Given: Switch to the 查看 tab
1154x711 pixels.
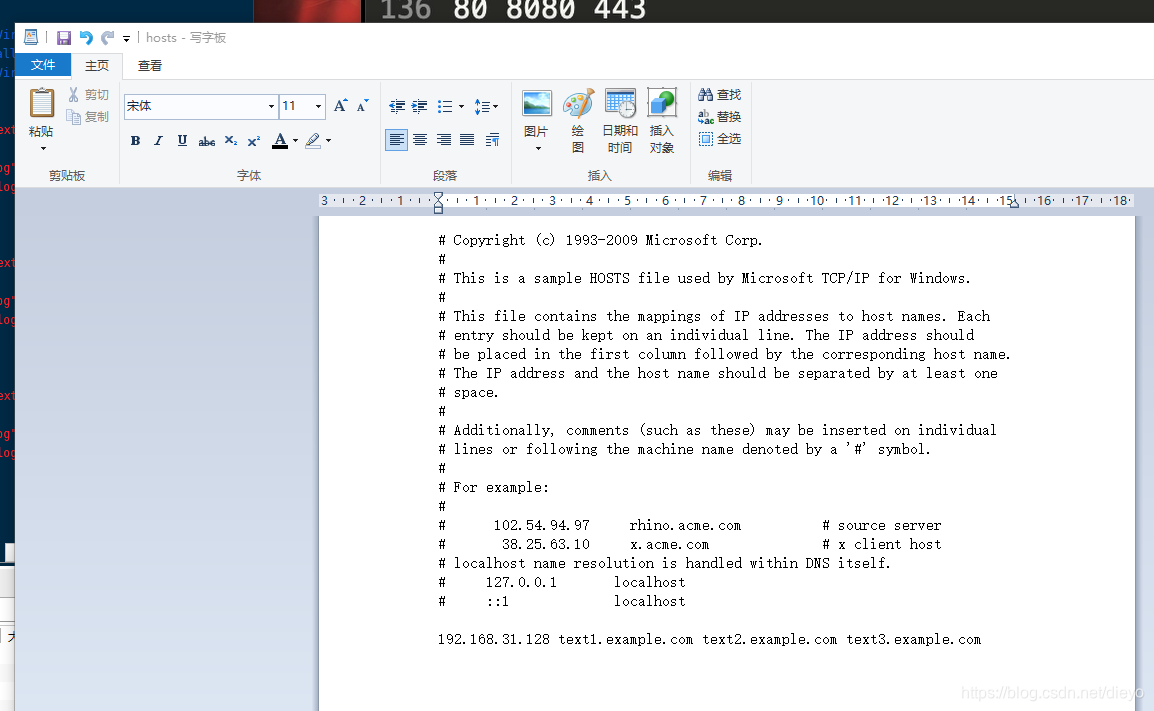Looking at the screenshot, I should click(x=149, y=66).
